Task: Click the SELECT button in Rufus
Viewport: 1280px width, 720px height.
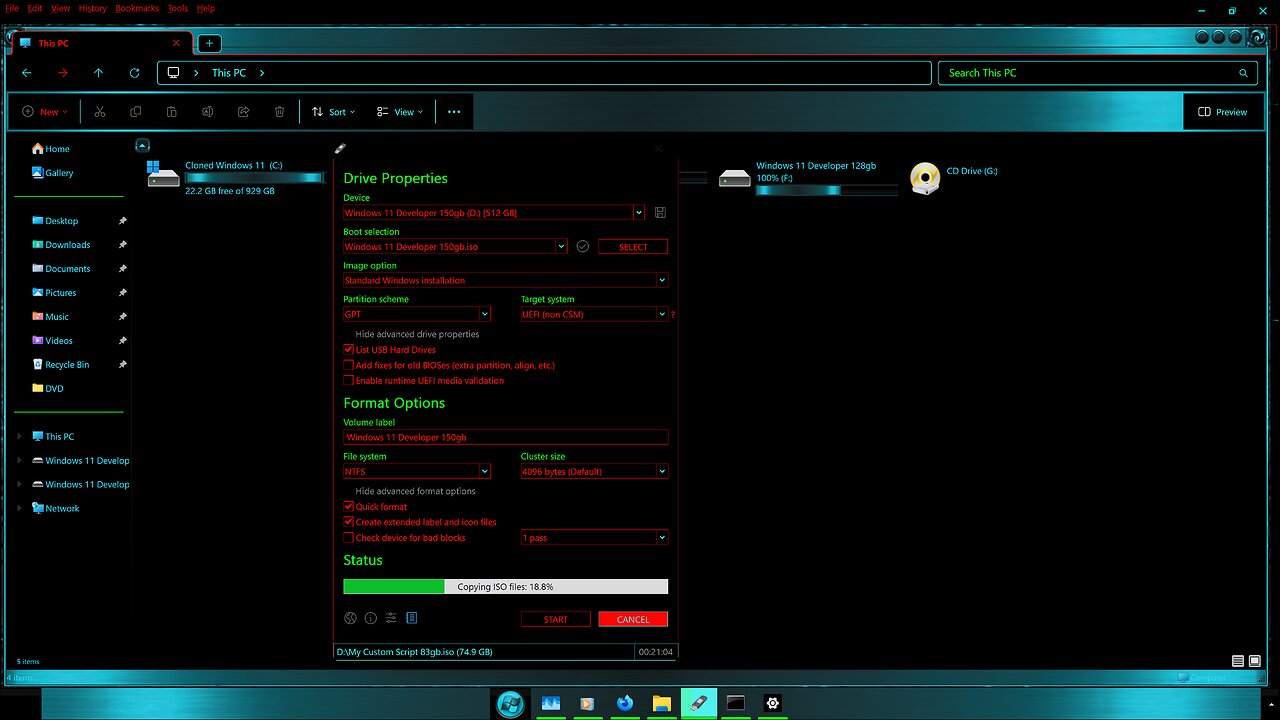Action: 633,247
